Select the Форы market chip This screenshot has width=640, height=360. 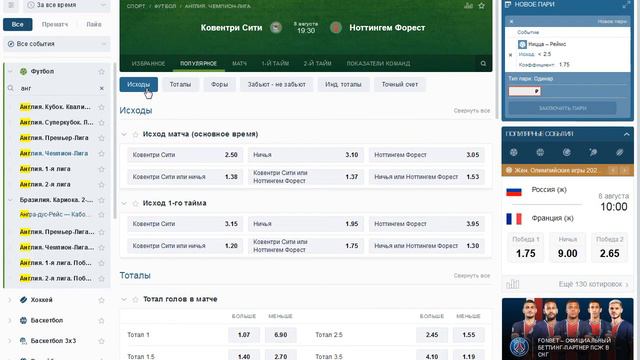219,84
